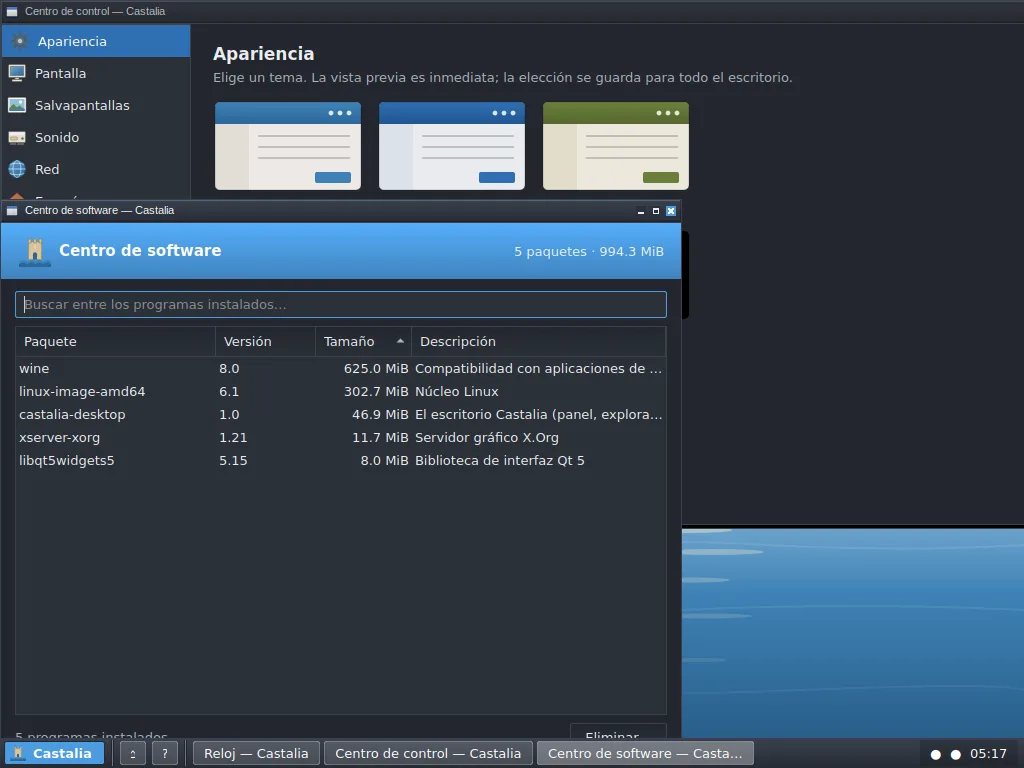Click Biblioteca de interfaz Qt 5 description
Image resolution: width=1024 pixels, height=768 pixels.
tap(500, 460)
